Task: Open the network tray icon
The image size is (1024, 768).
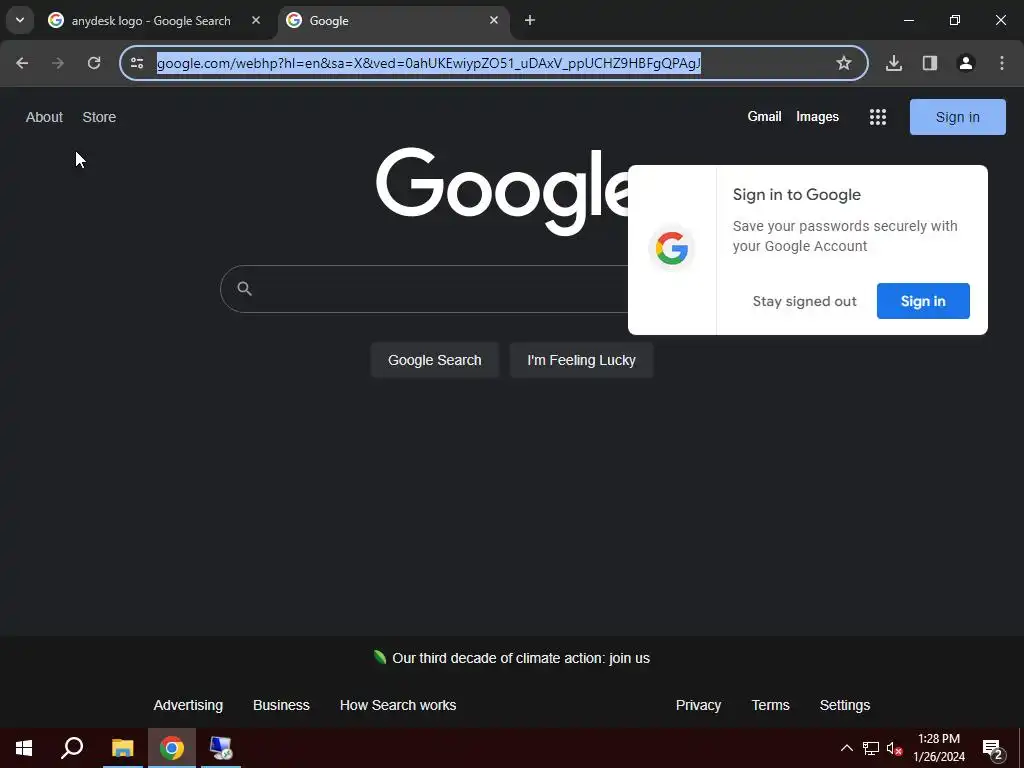Action: (x=871, y=748)
